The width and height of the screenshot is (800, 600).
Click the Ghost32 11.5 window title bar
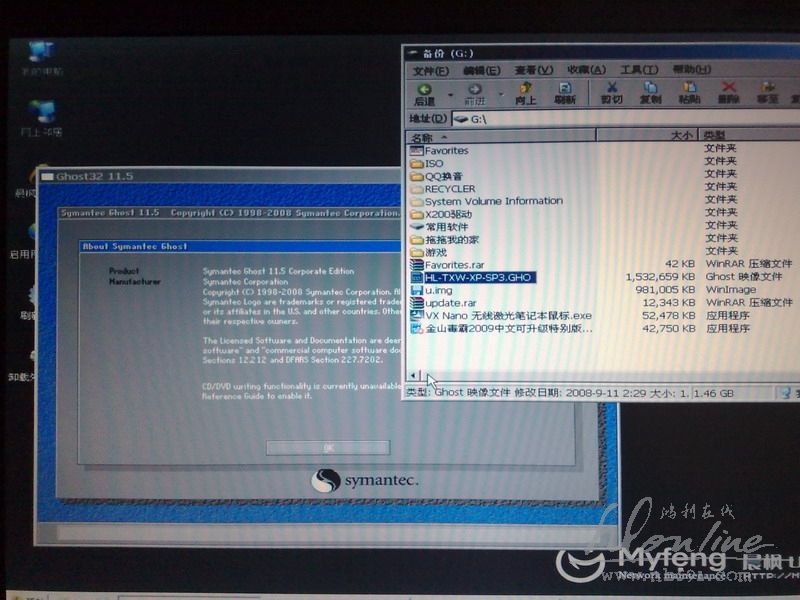[220, 177]
